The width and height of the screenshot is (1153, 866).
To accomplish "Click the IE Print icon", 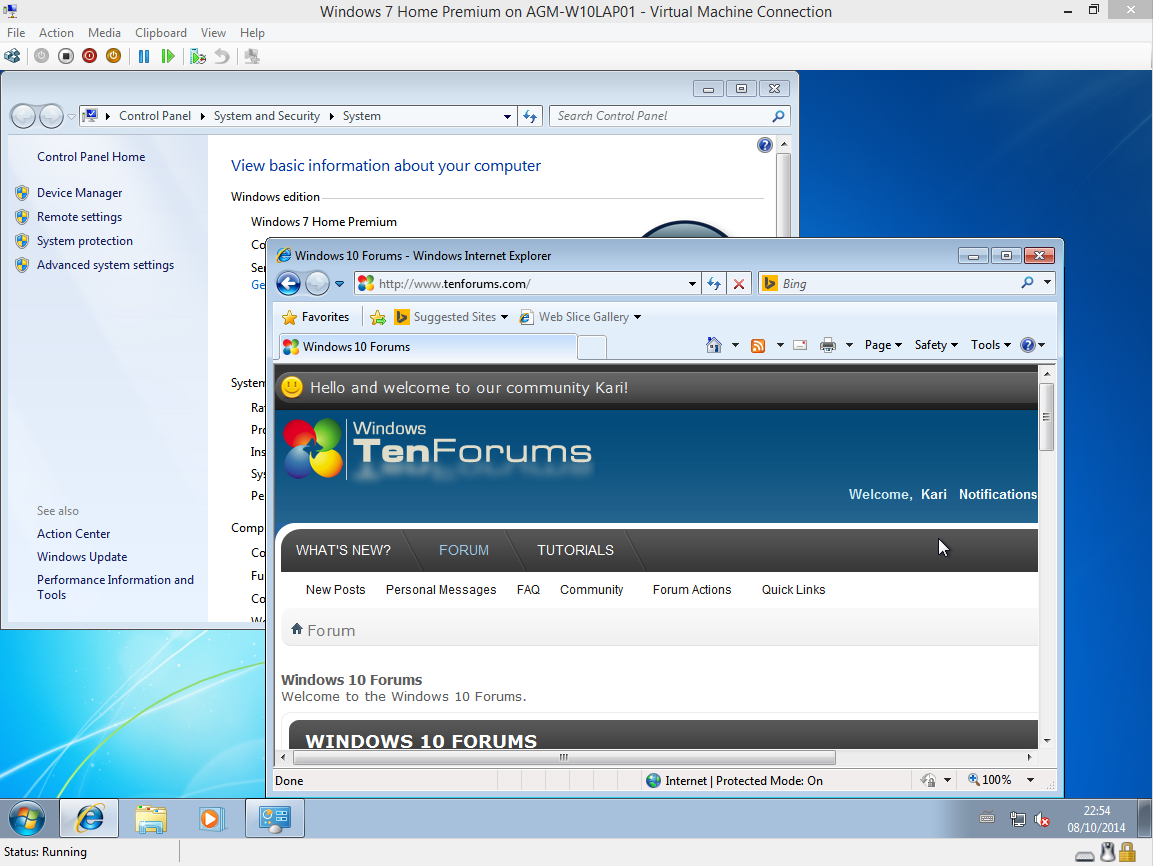I will click(828, 346).
